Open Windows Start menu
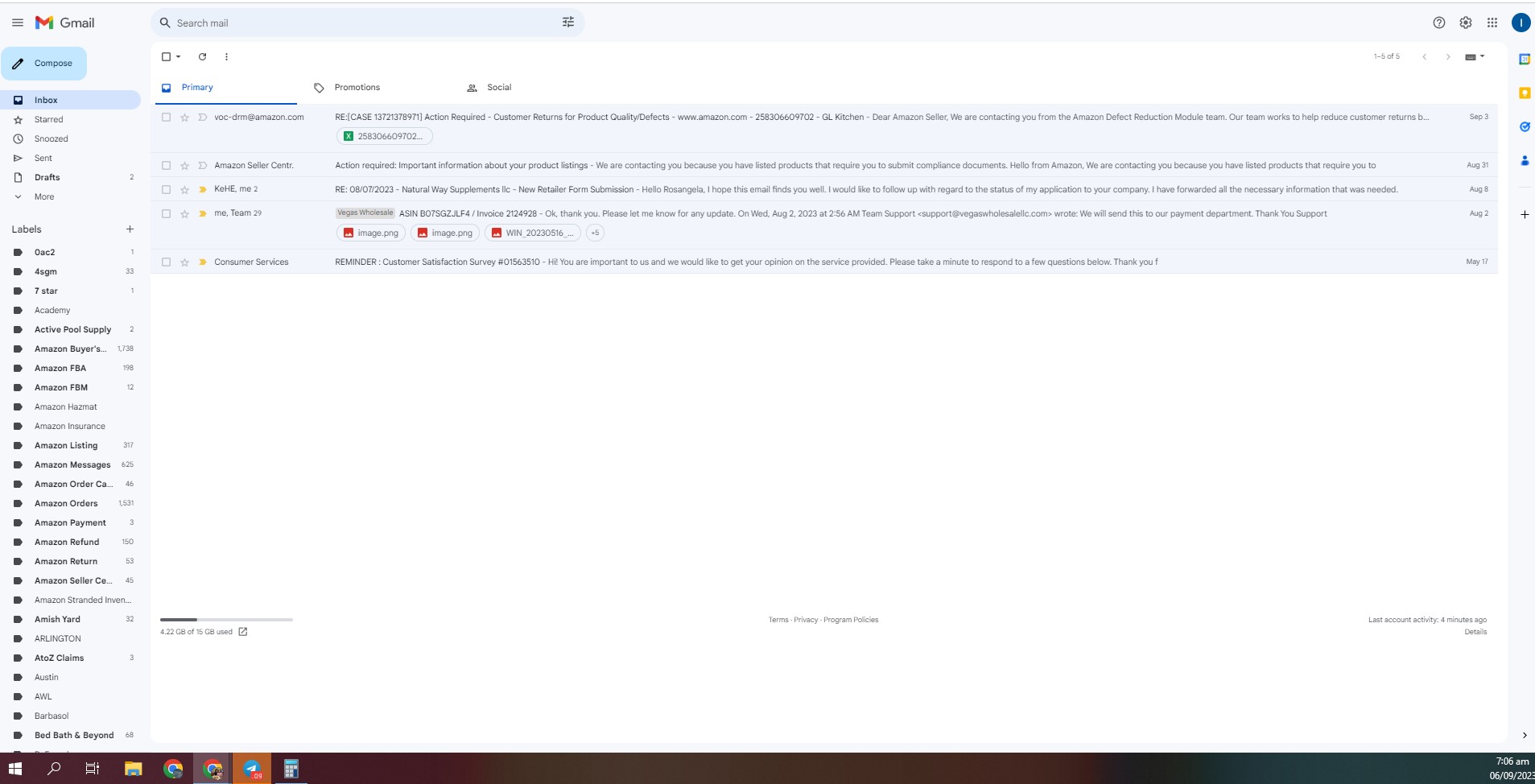The width and height of the screenshot is (1535, 784). (15, 769)
